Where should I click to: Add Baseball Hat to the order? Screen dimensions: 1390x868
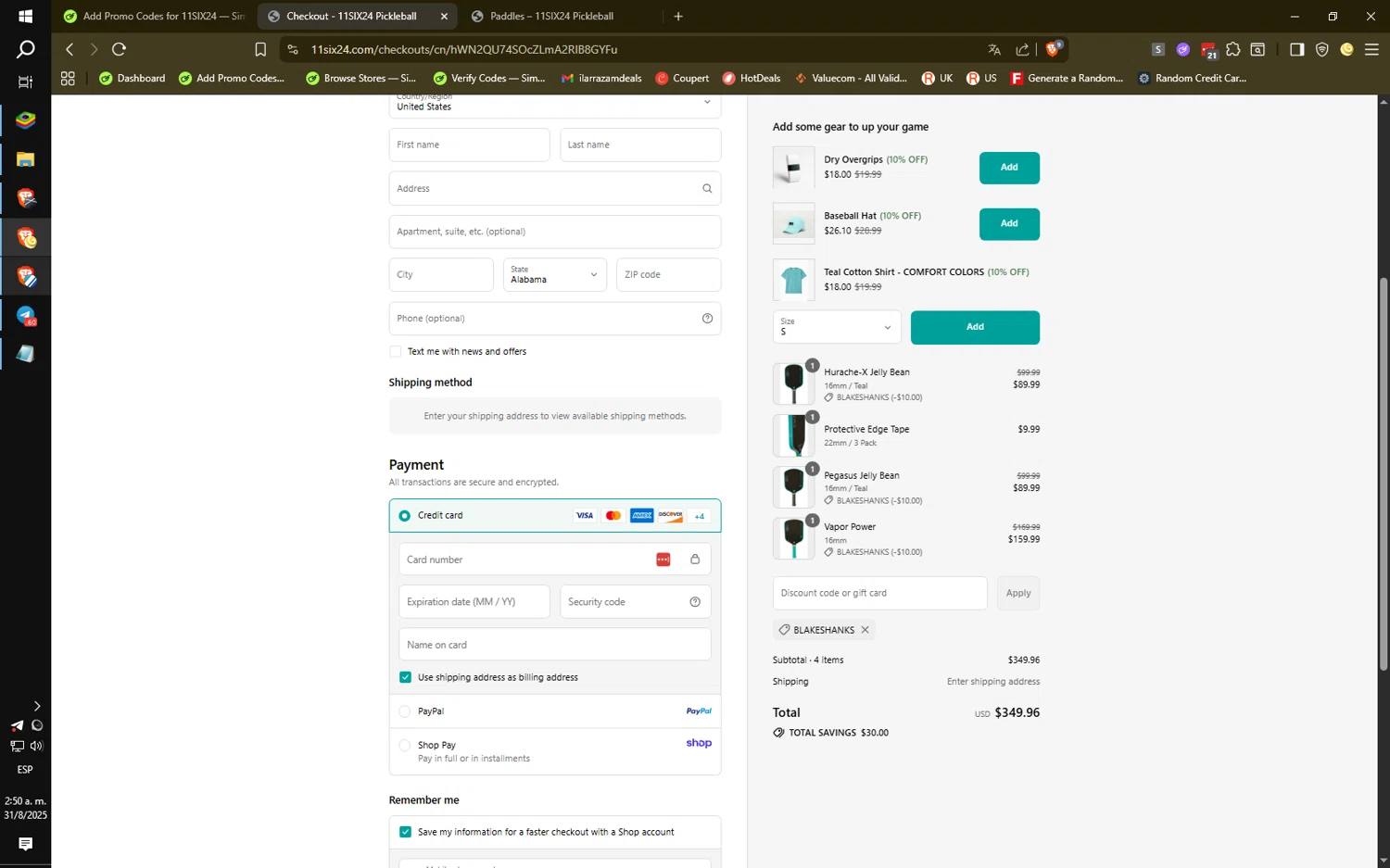click(1009, 224)
